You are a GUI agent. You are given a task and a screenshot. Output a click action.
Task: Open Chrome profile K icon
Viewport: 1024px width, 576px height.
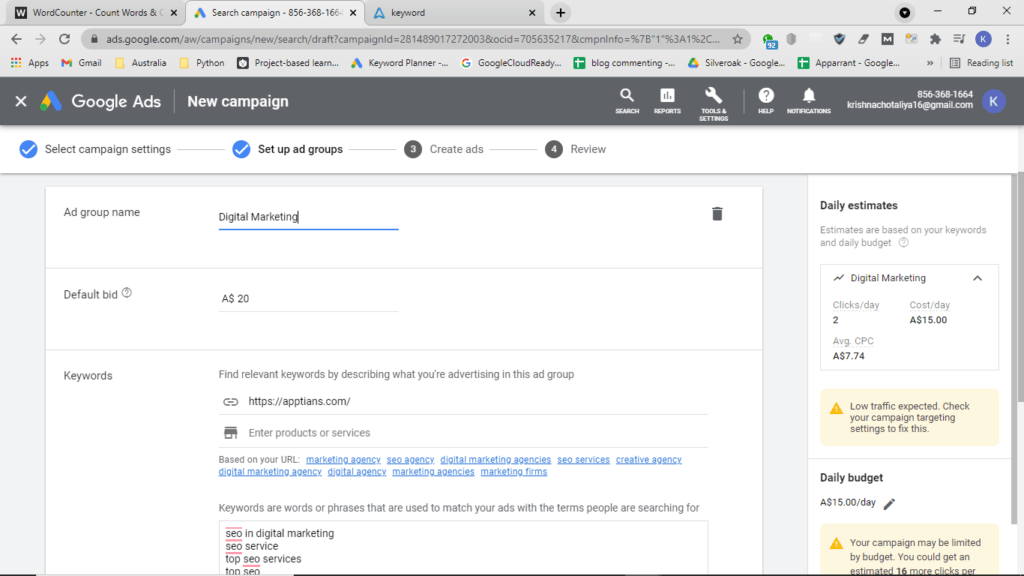point(983,39)
